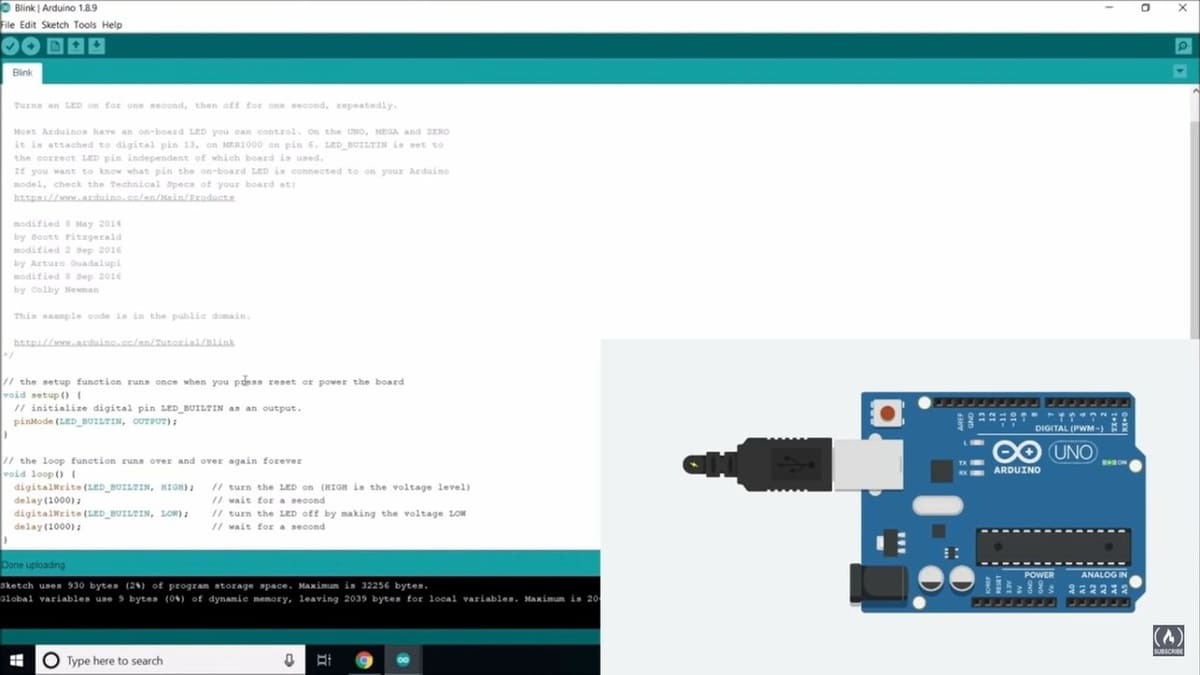Click the Arduino window title bar icon
The image size is (1200, 675).
(x=7, y=8)
